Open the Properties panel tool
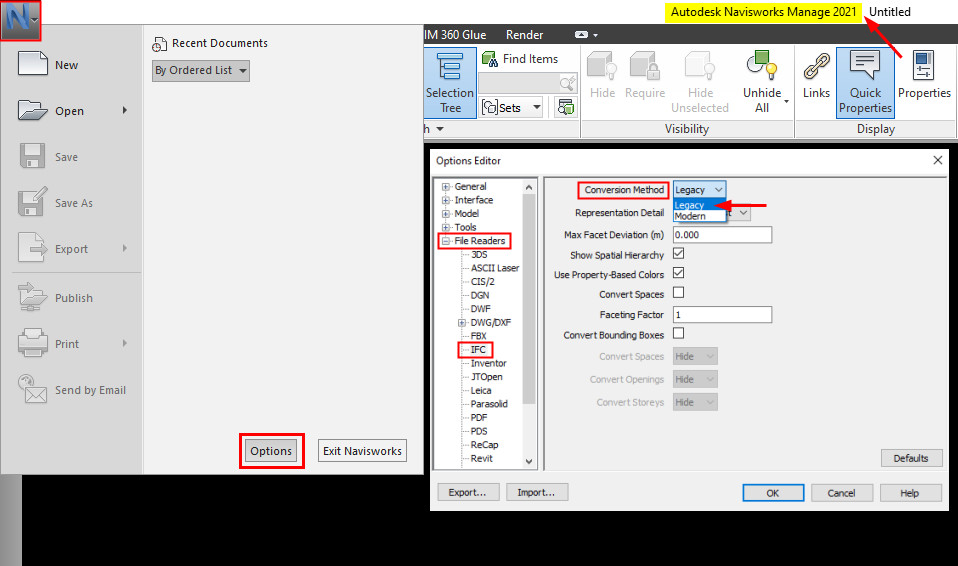Viewport: 958px width, 566px height. point(924,76)
